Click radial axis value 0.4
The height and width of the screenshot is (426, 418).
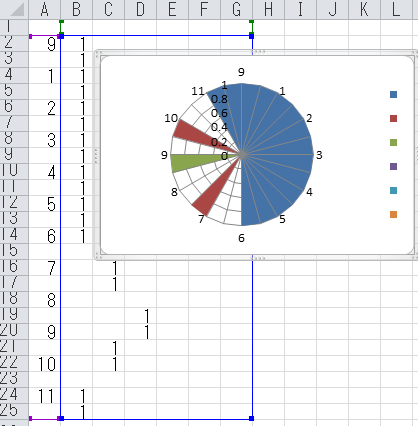tap(219, 127)
